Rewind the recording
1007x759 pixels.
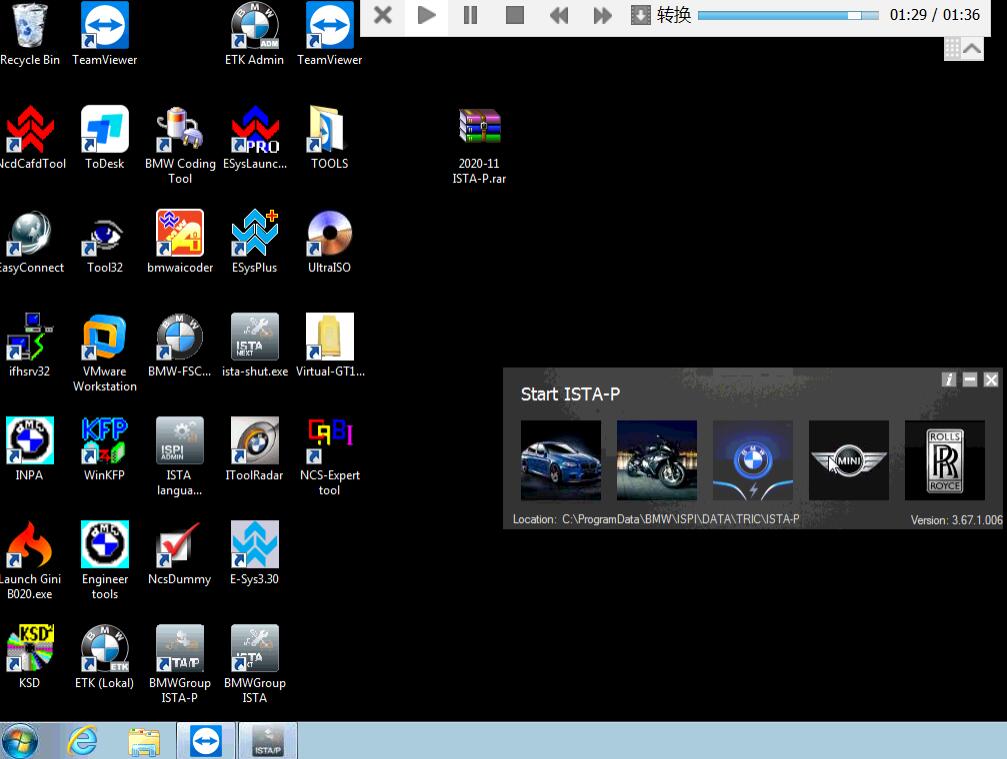click(x=559, y=15)
